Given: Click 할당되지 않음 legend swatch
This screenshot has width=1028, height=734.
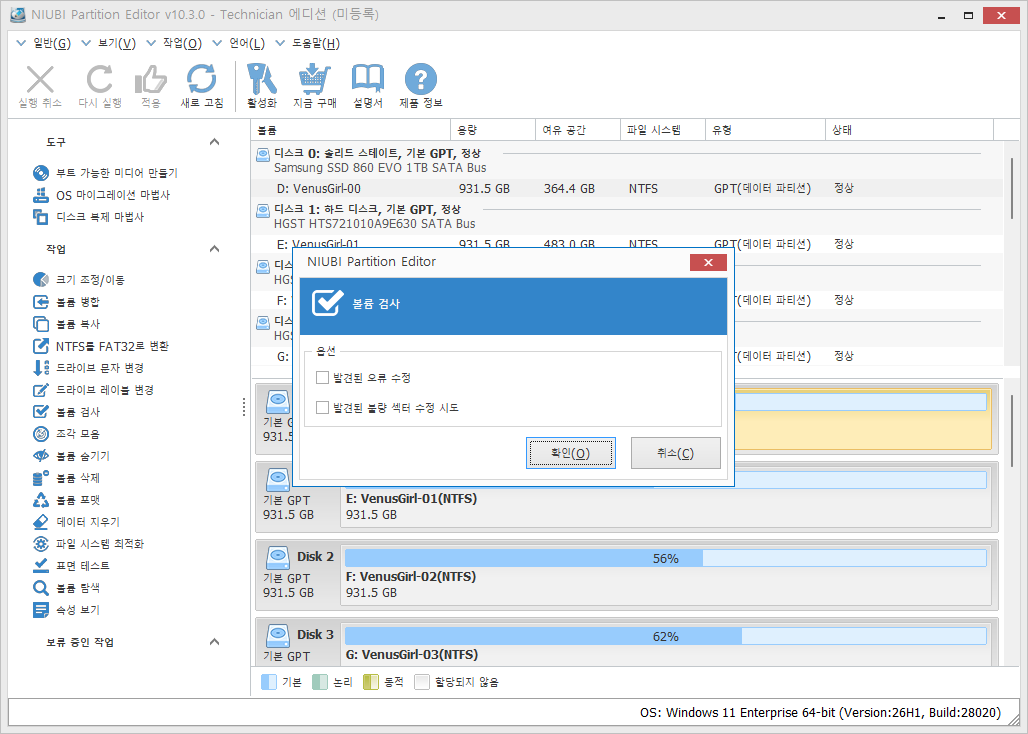Looking at the screenshot, I should 422,682.
